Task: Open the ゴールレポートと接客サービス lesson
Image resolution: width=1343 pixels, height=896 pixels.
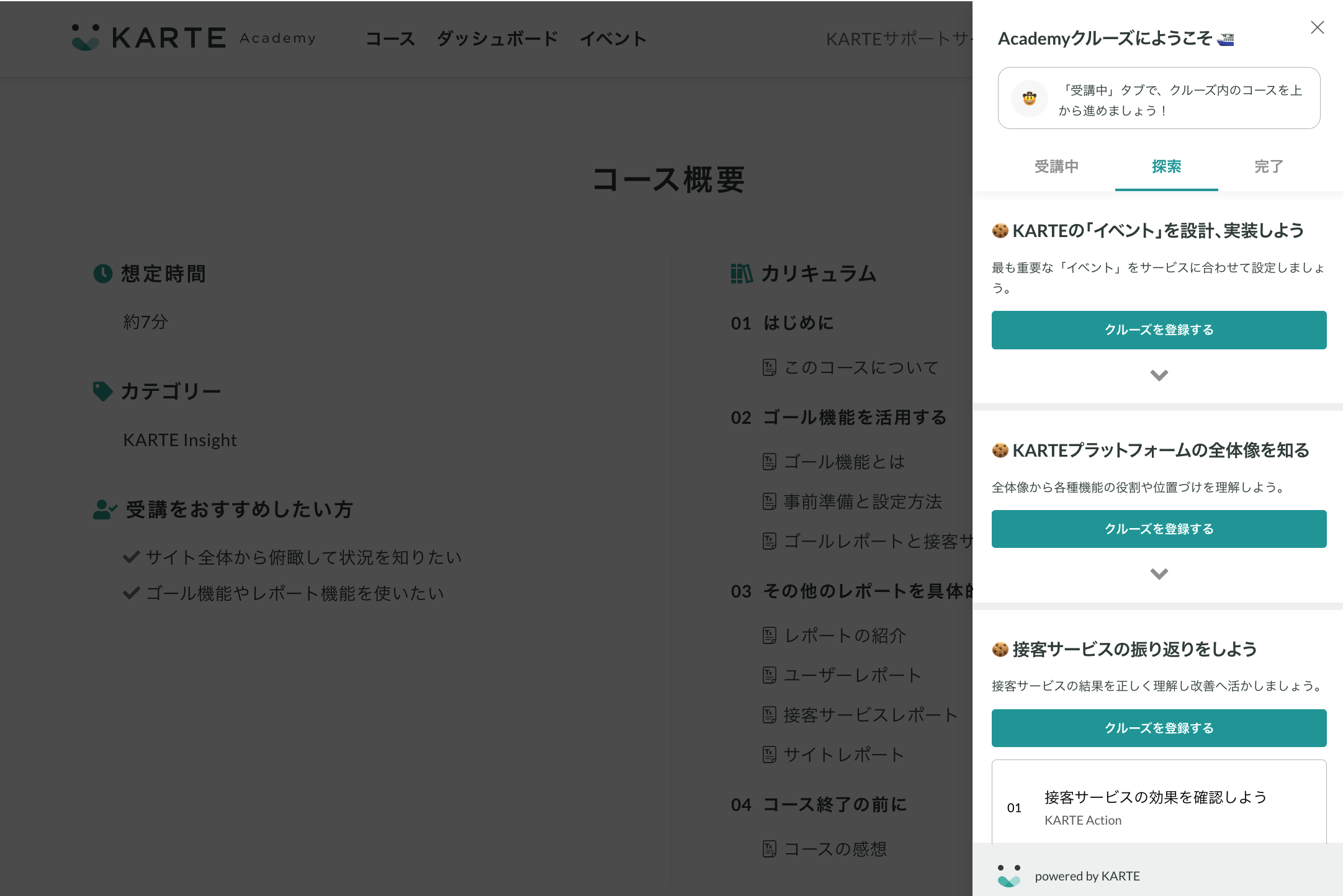Action: point(878,541)
